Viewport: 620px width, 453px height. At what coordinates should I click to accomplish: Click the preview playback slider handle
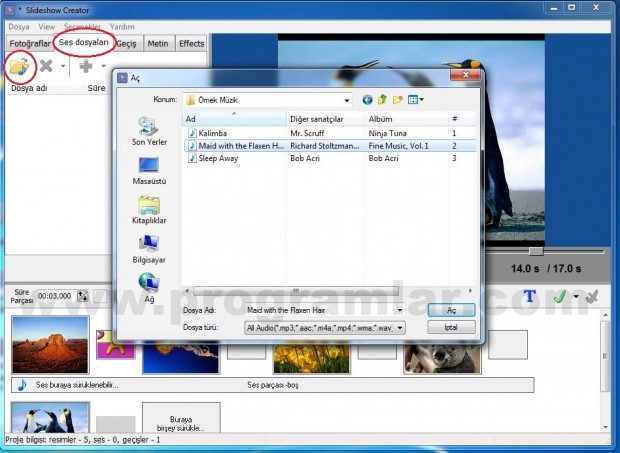click(x=536, y=251)
